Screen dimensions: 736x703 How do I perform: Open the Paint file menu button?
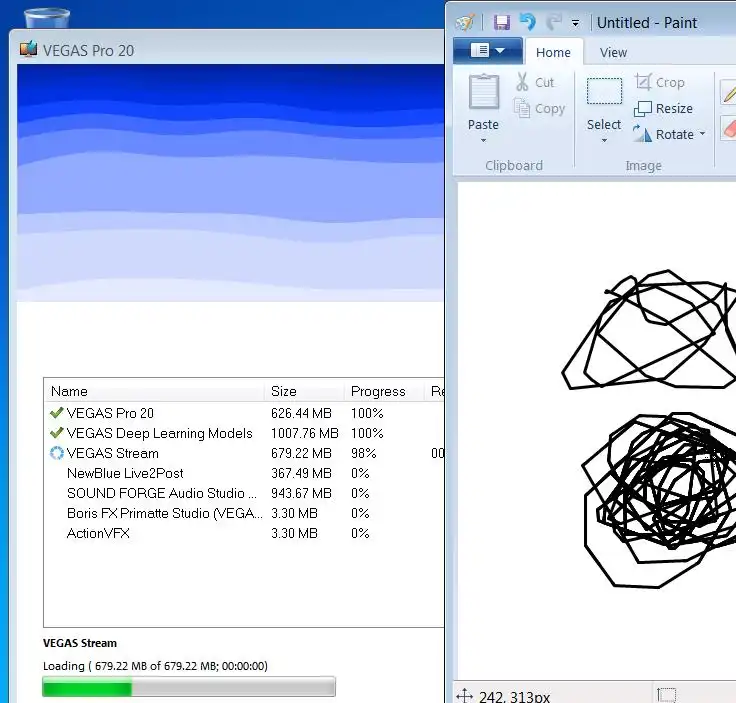click(487, 50)
